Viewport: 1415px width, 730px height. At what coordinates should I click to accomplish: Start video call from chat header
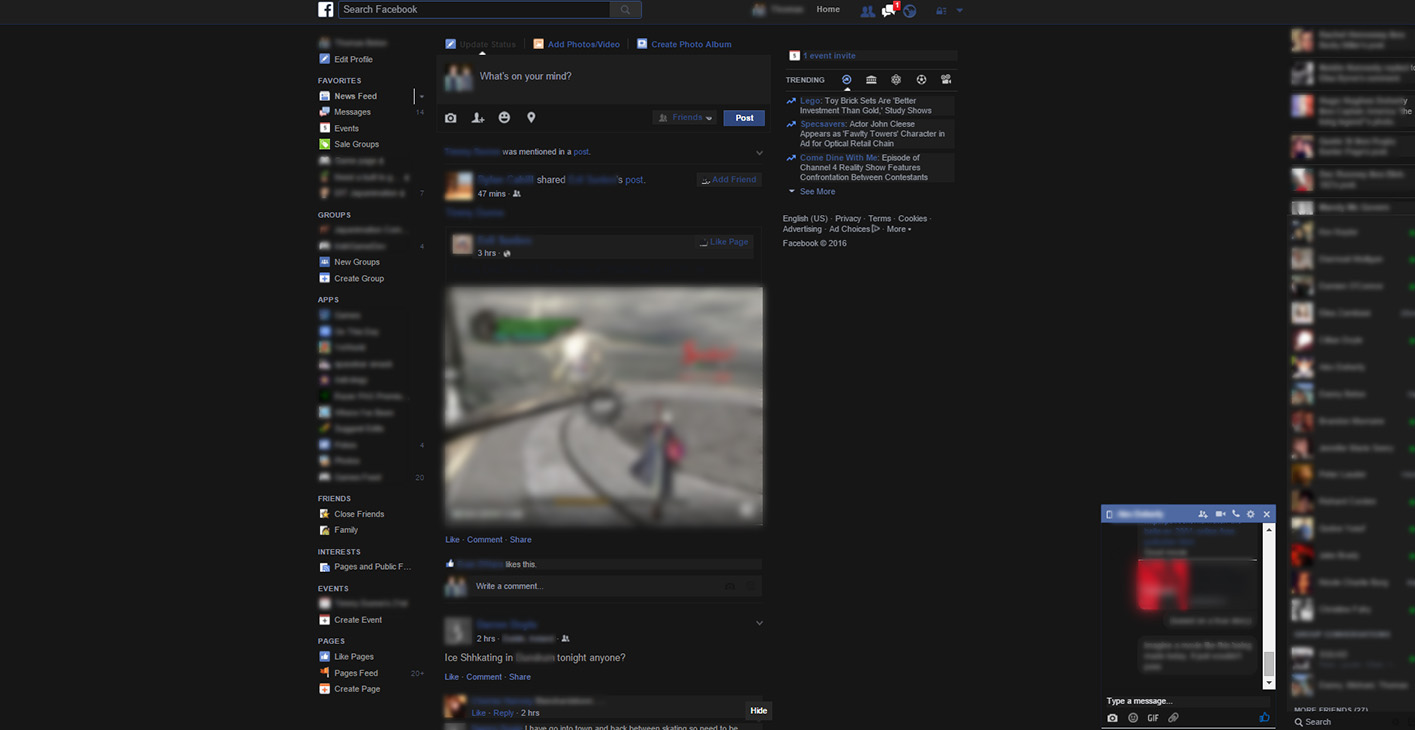pyautogui.click(x=1221, y=514)
